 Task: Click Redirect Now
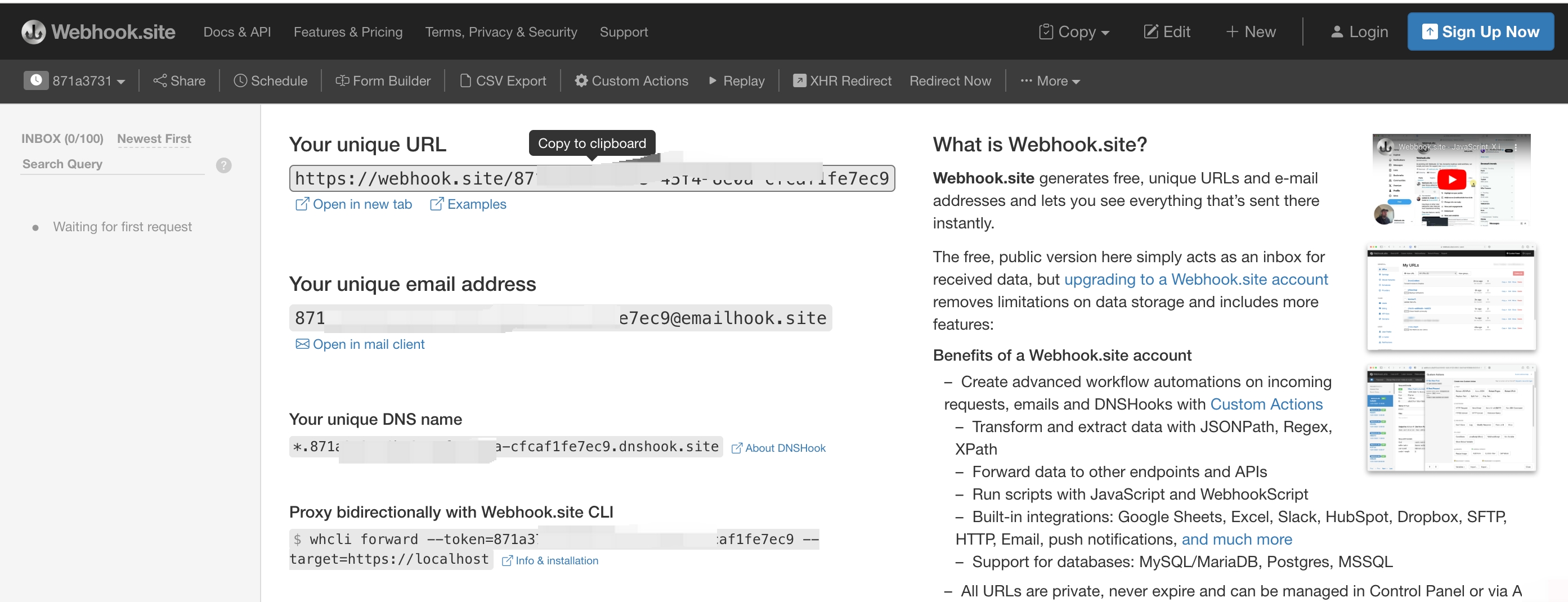click(x=950, y=81)
